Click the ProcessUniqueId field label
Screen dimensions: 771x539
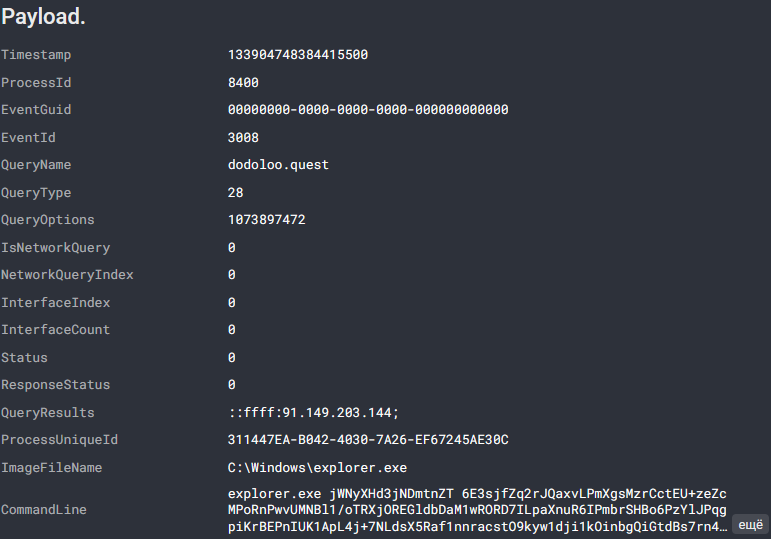pos(59,440)
